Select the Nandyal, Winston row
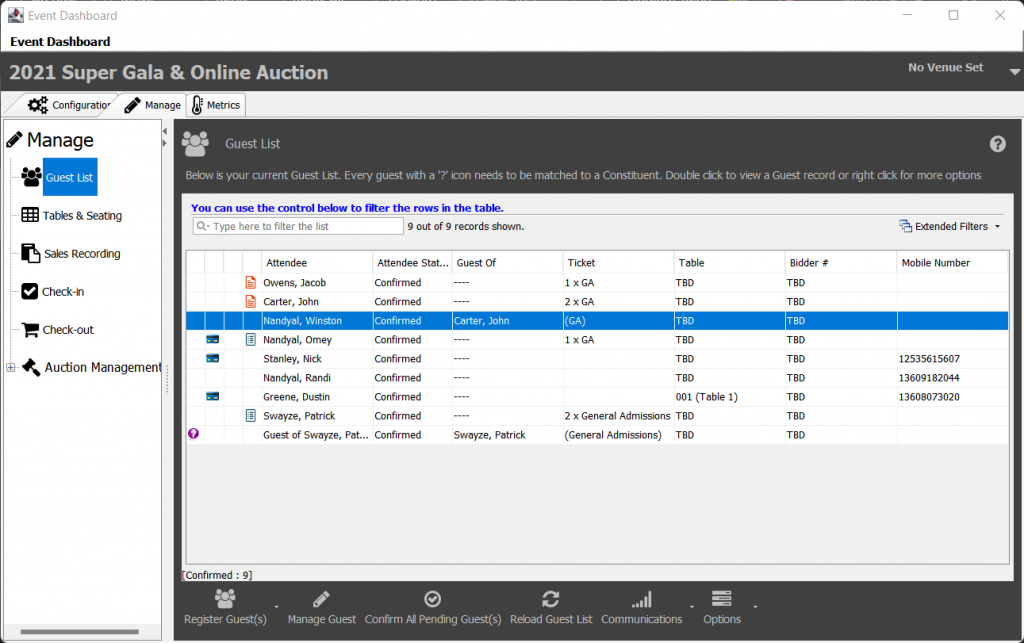Viewport: 1024px width, 643px height. pos(597,321)
